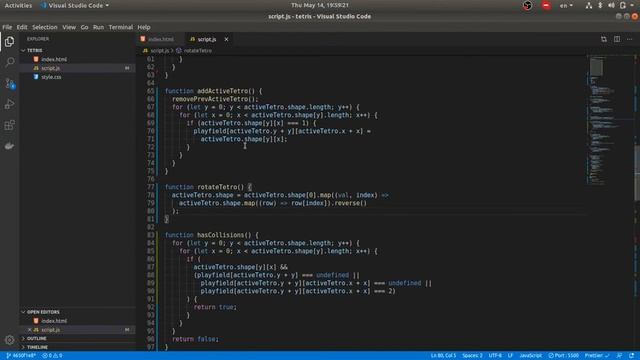Viewport: 640px width, 360px height.
Task: Click the red recording indicator tray icon
Action: [x=546, y=5]
